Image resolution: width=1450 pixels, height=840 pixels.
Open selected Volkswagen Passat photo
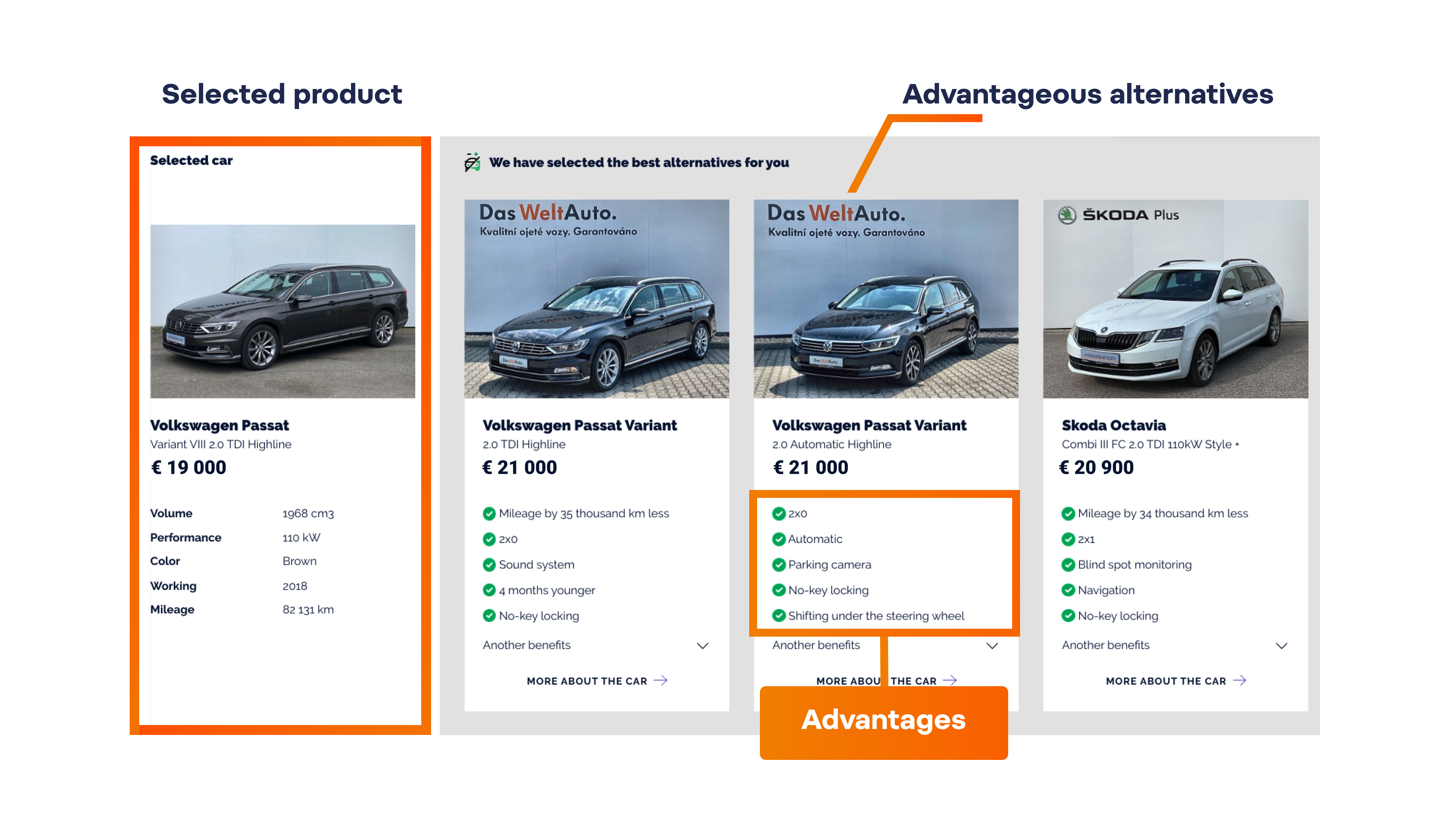coord(282,311)
